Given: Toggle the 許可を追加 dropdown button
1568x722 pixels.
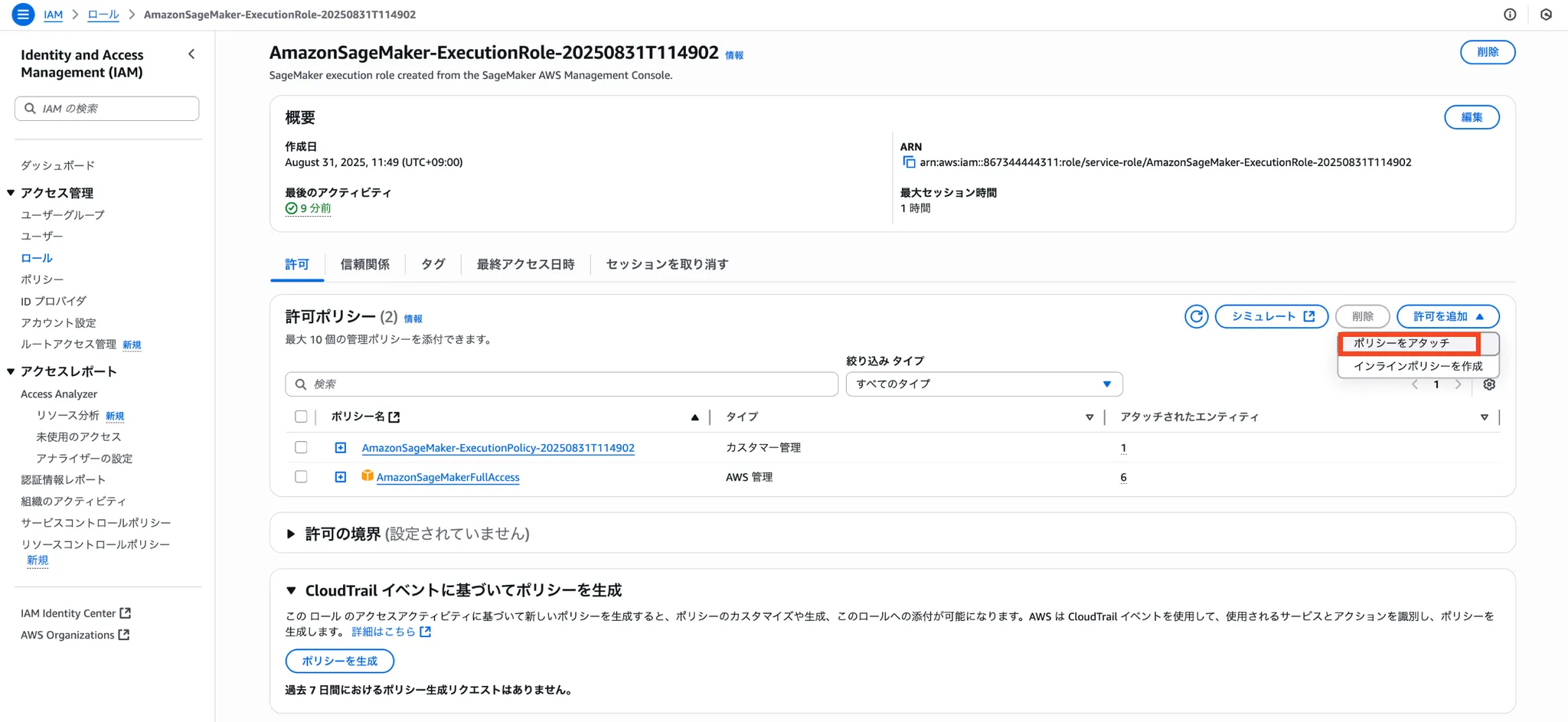Looking at the screenshot, I should click(1448, 316).
